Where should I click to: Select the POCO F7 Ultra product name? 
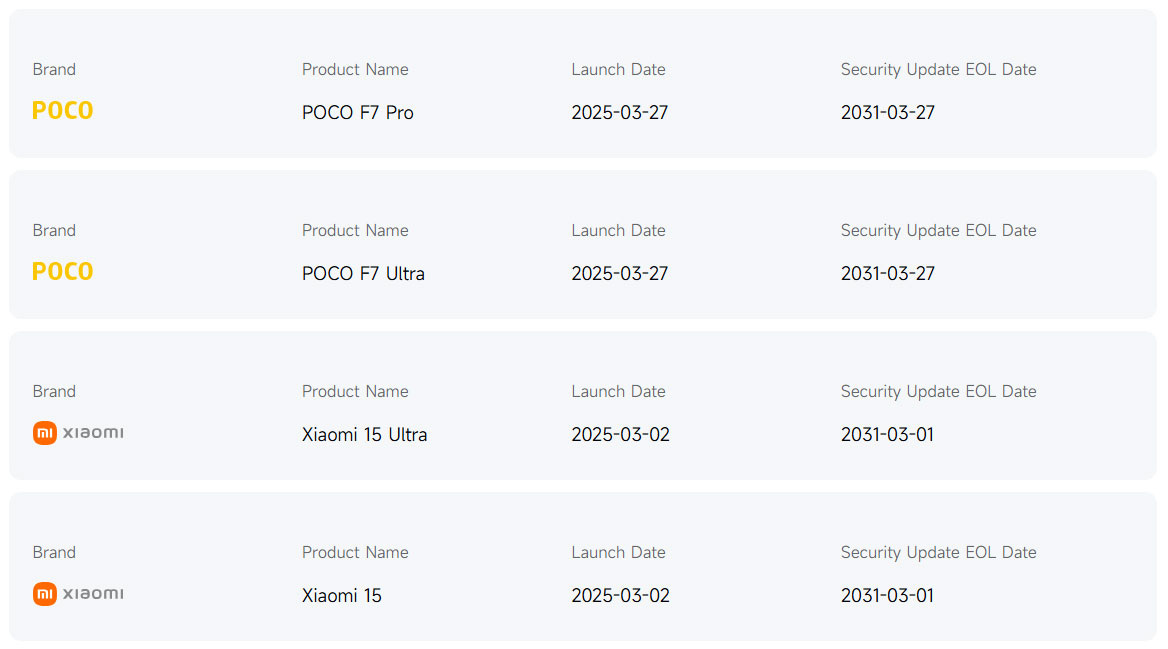[x=363, y=274]
